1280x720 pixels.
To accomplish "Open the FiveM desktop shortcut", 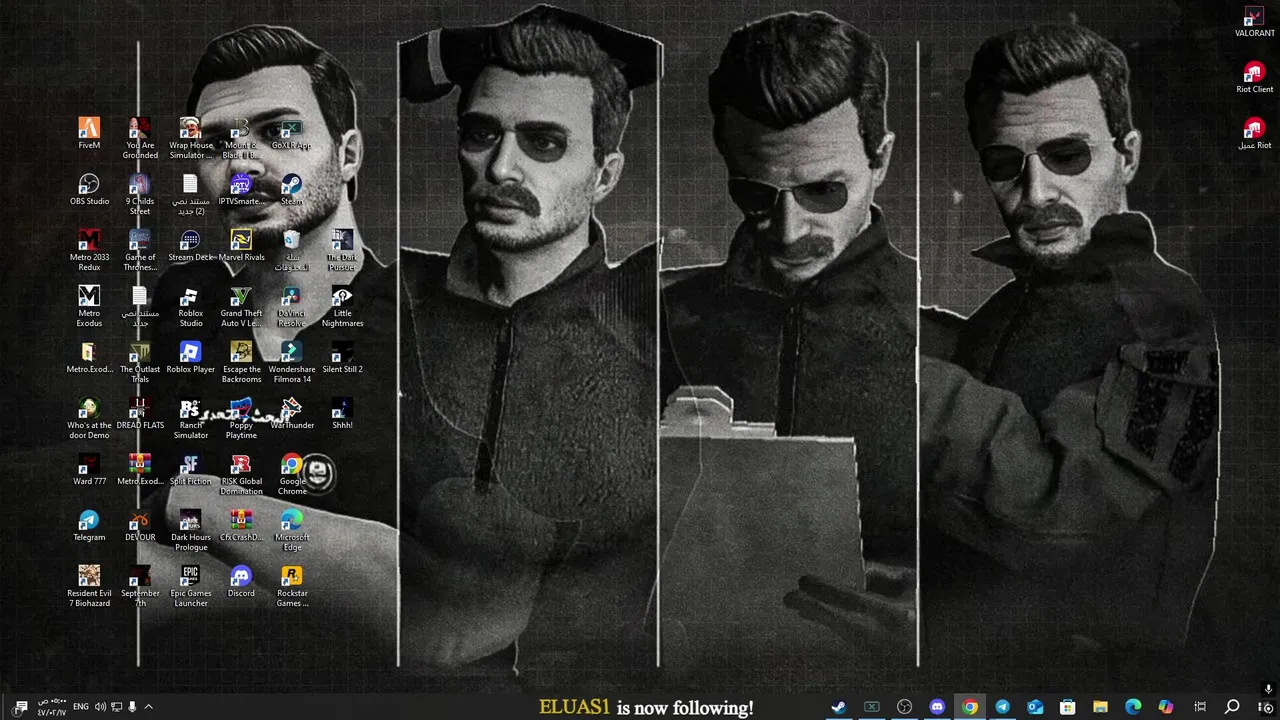I will (x=89, y=134).
